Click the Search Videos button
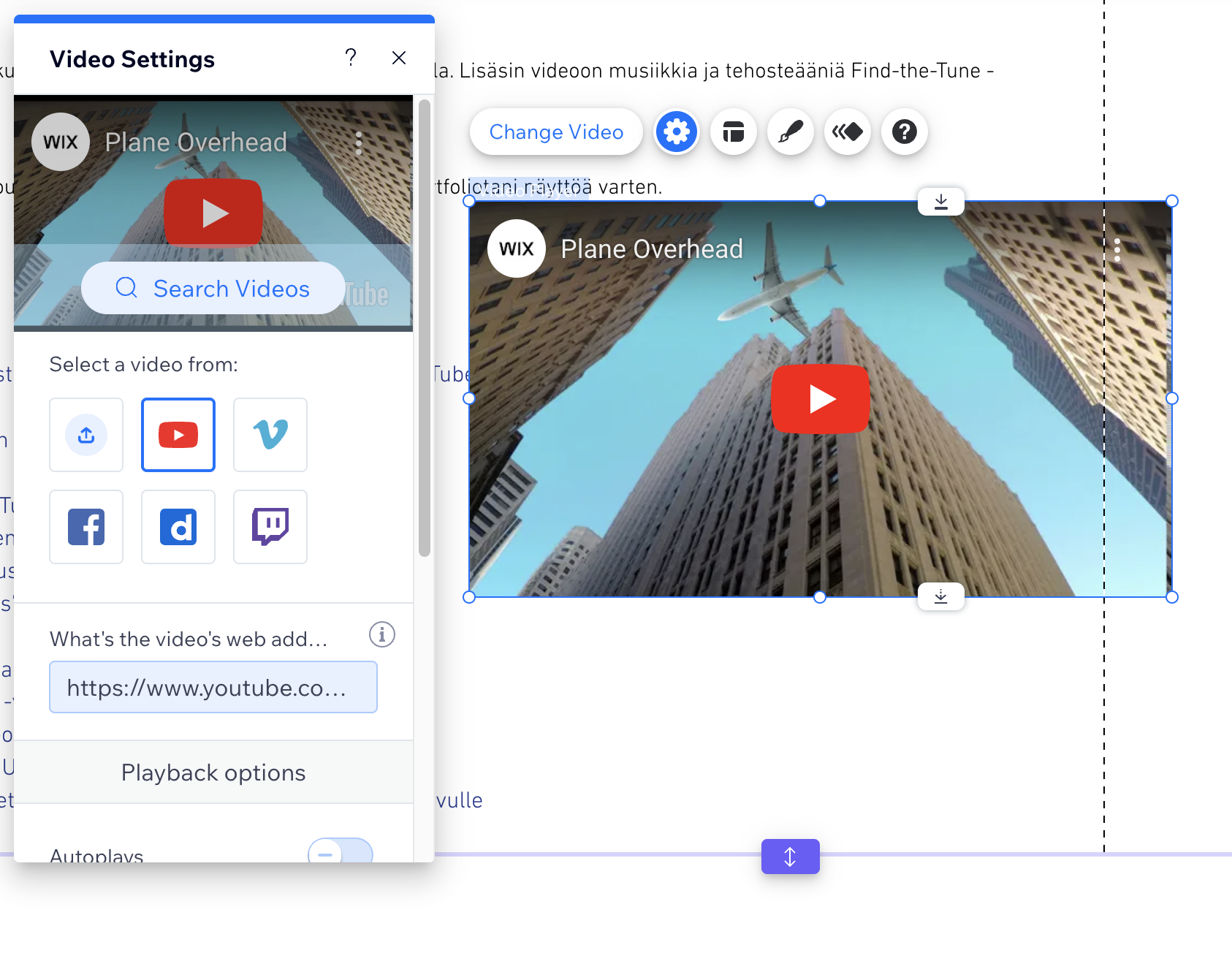 pyautogui.click(x=213, y=289)
